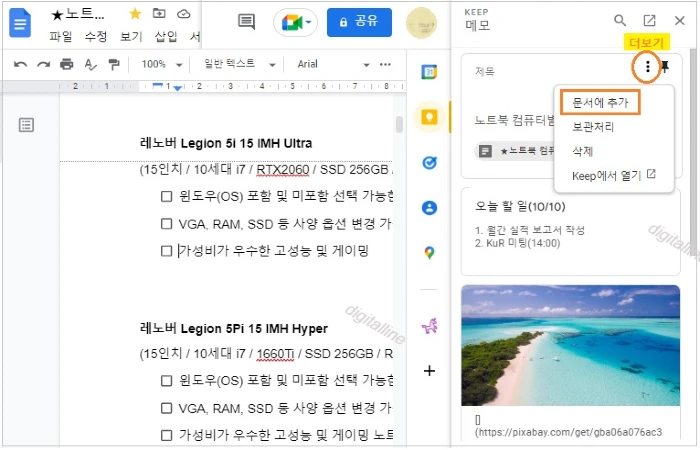Image resolution: width=700 pixels, height=450 pixels.
Task: Open the Google Docs home icon
Action: (x=20, y=23)
